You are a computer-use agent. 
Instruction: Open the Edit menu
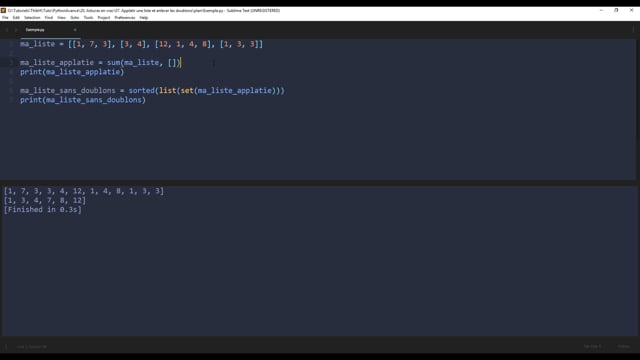click(x=16, y=18)
